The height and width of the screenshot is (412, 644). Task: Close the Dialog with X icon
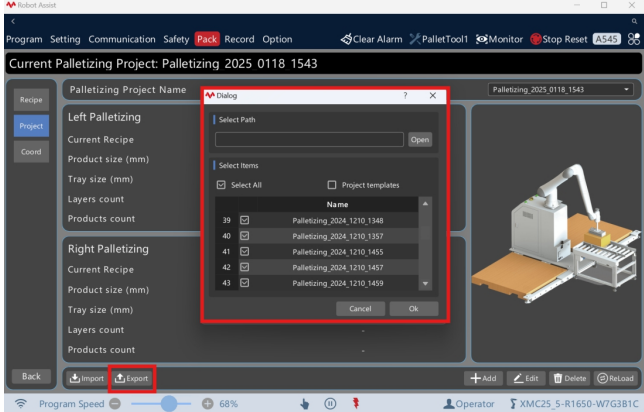pos(433,95)
